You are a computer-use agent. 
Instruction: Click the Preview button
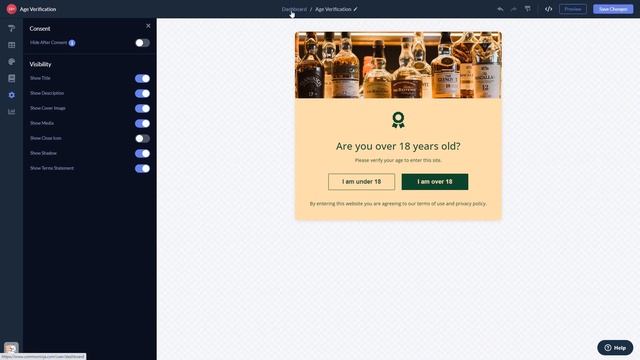[x=573, y=9]
